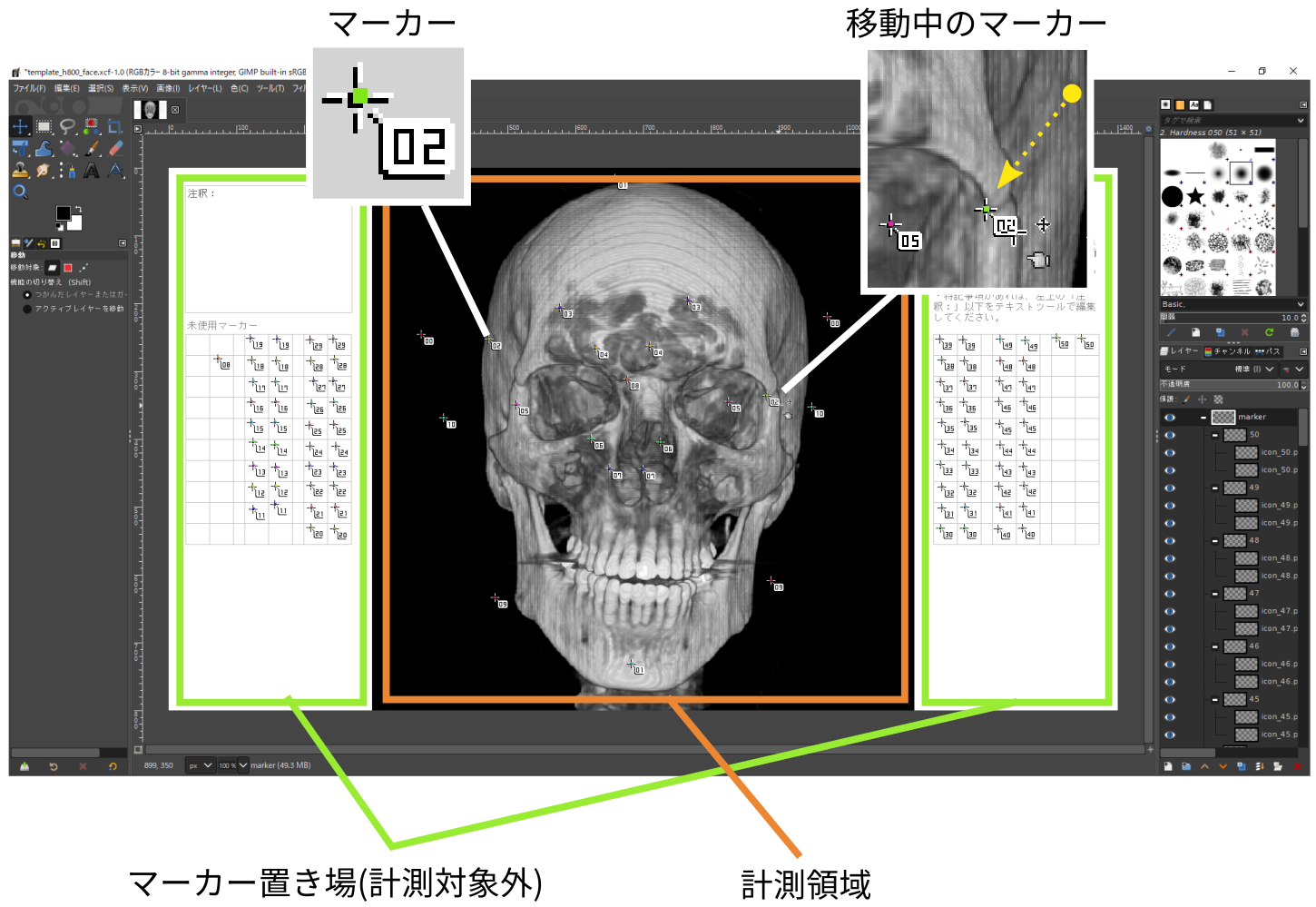
Task: Click the refresh brushes icon
Action: (x=1269, y=332)
